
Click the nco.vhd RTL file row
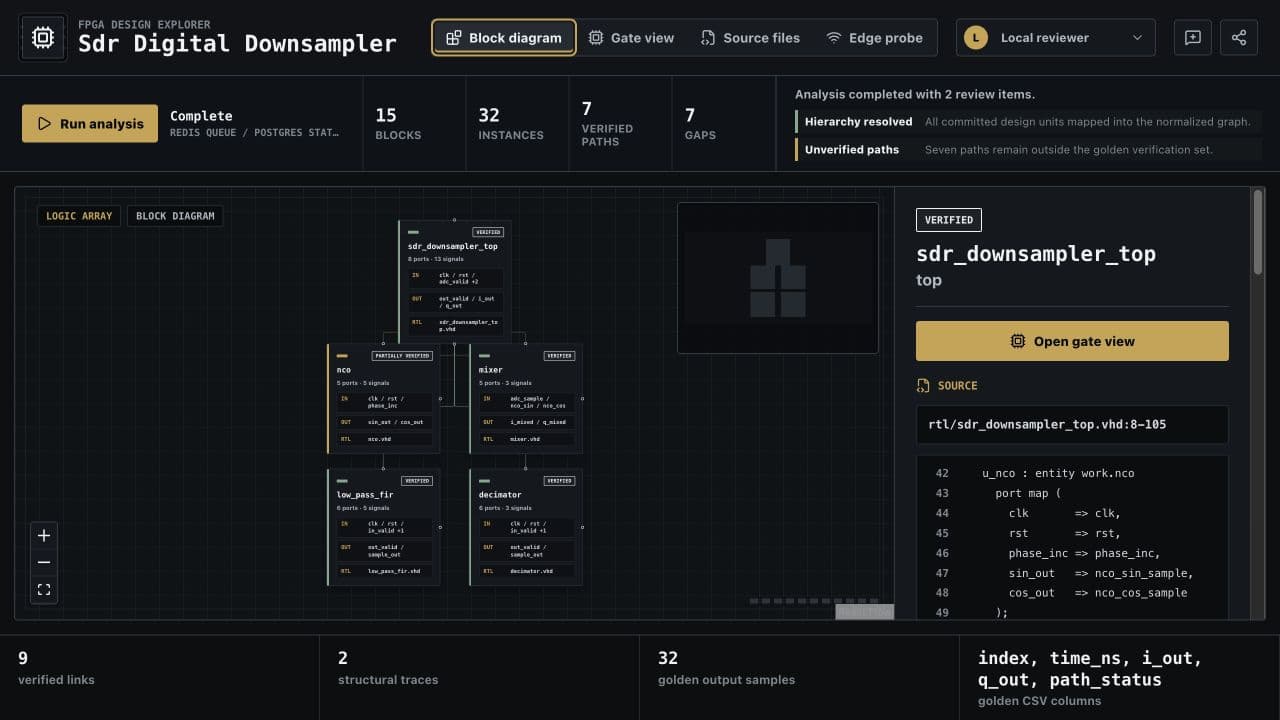click(x=384, y=439)
